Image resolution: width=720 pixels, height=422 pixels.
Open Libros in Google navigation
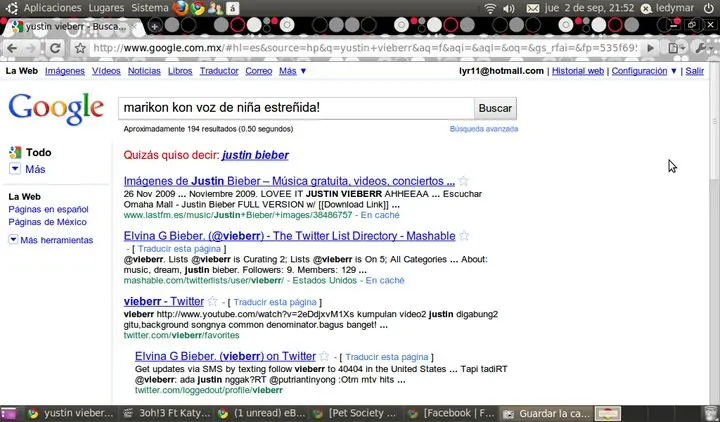pyautogui.click(x=180, y=71)
